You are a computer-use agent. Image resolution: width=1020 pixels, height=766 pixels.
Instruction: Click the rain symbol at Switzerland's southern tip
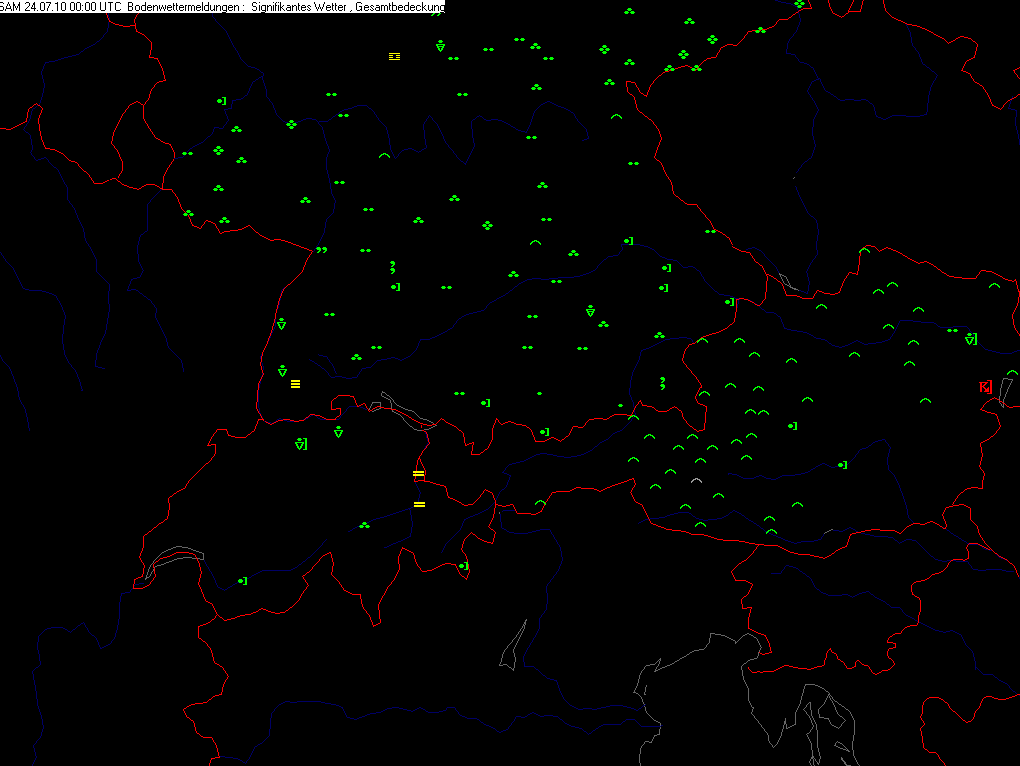(x=464, y=566)
